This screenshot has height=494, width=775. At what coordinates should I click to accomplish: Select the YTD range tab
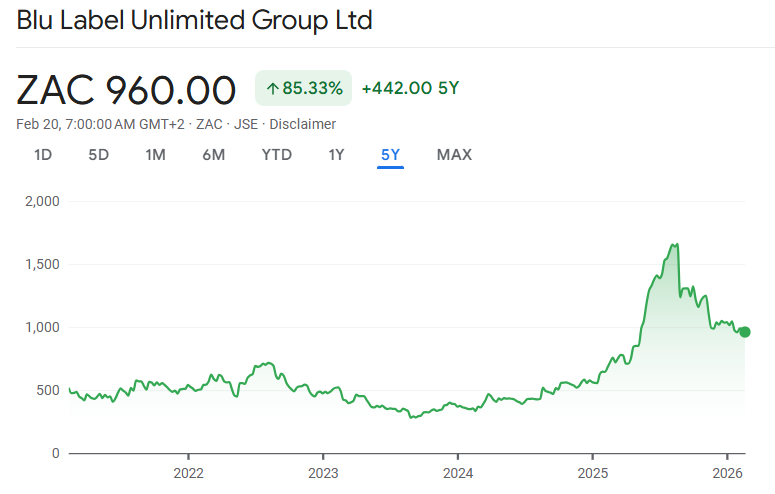tap(277, 155)
